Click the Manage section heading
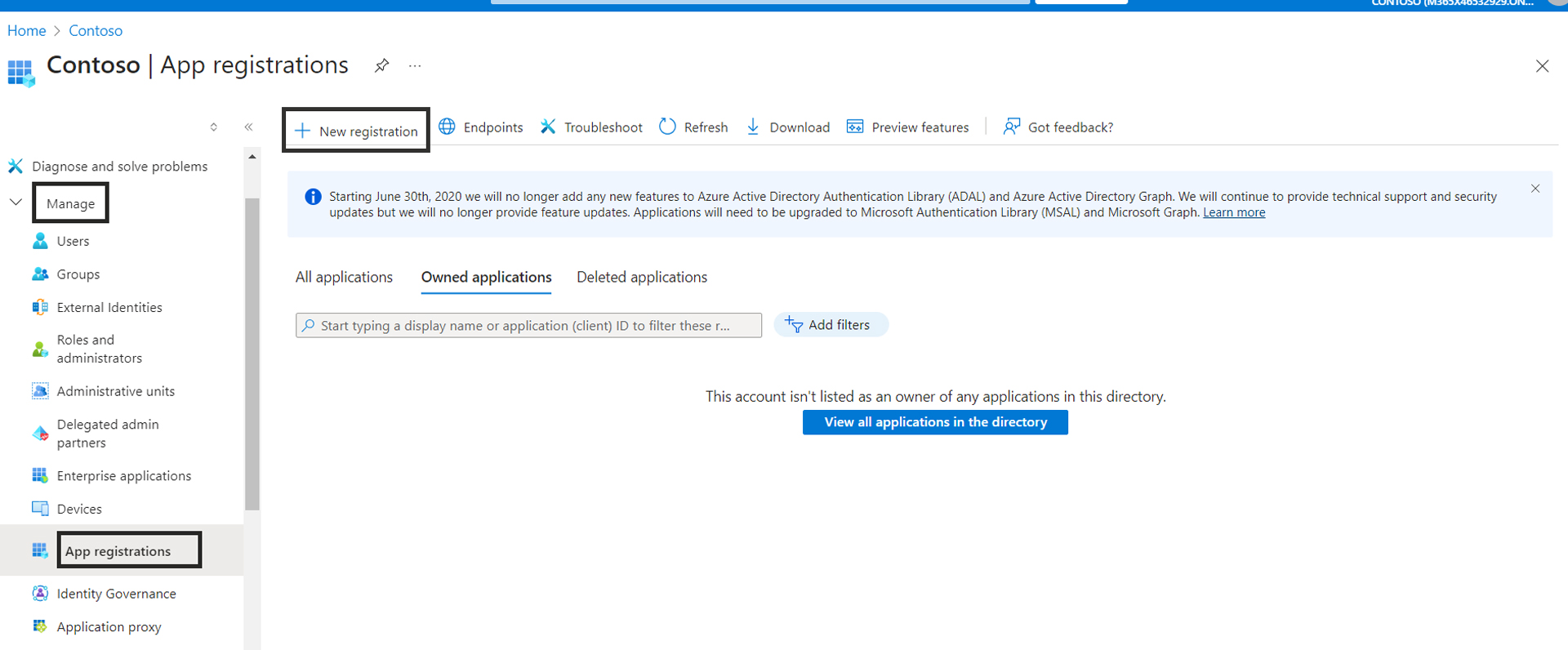 (70, 203)
